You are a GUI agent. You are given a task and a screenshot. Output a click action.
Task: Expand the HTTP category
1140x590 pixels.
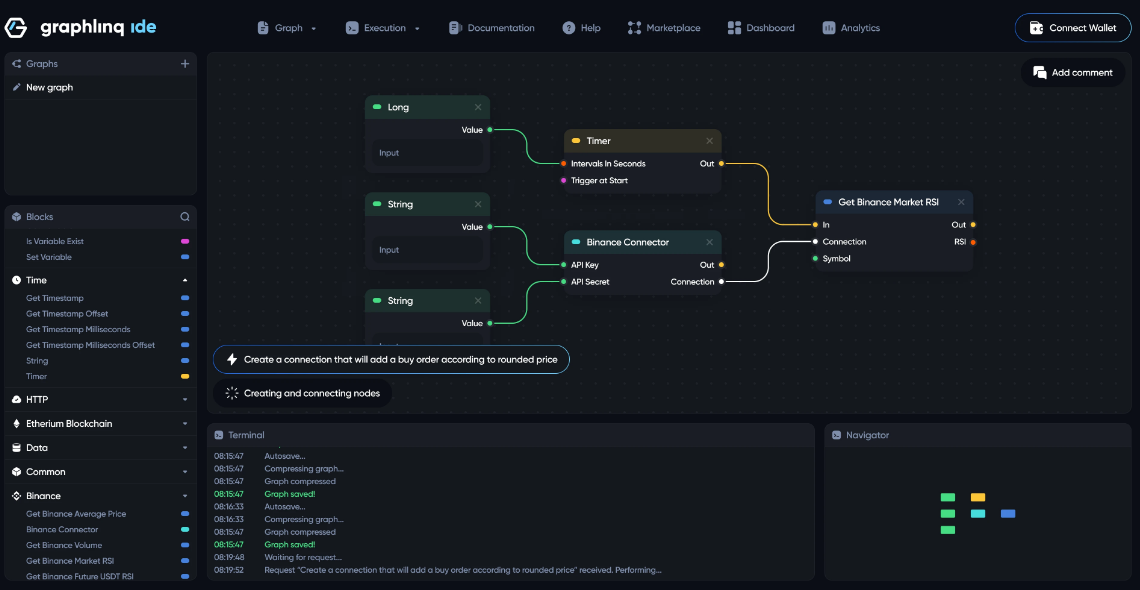tap(183, 399)
